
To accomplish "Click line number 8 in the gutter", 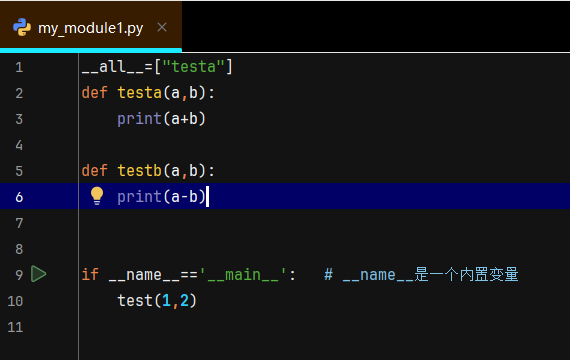I will click(19, 249).
